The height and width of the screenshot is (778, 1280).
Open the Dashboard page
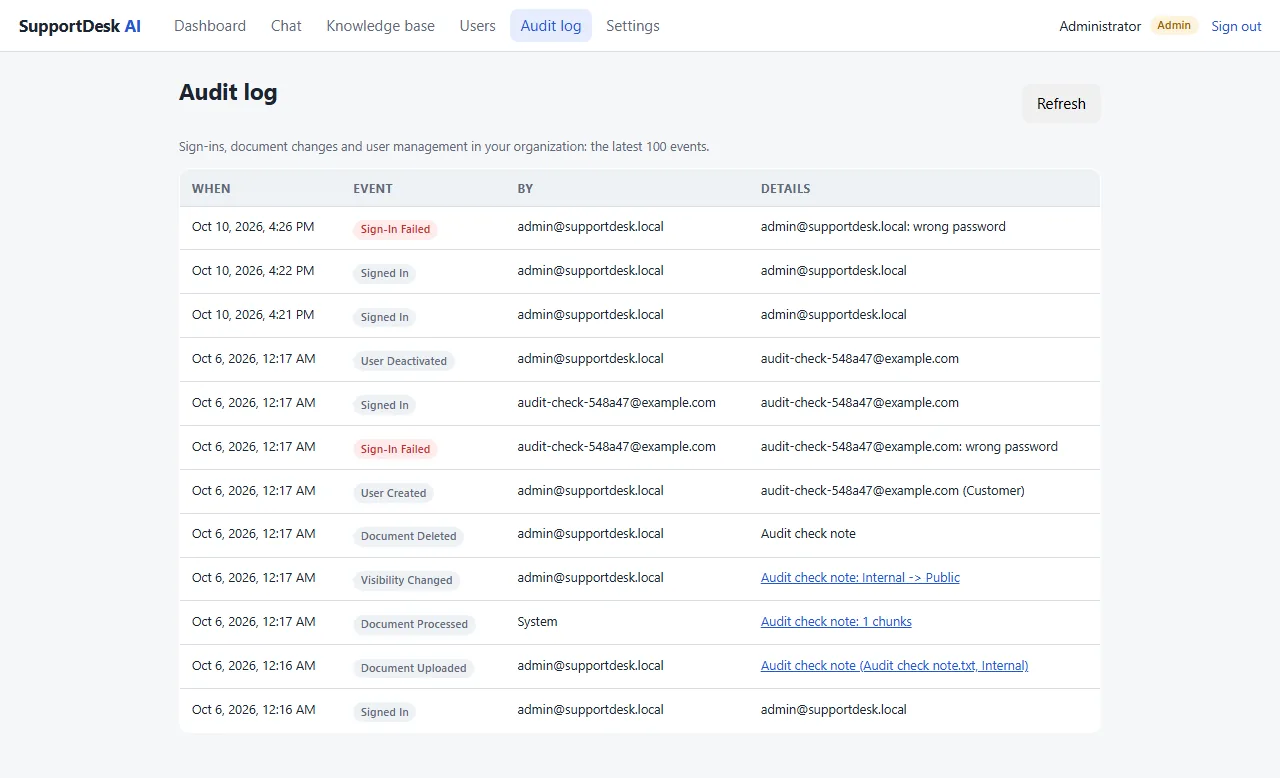click(210, 26)
